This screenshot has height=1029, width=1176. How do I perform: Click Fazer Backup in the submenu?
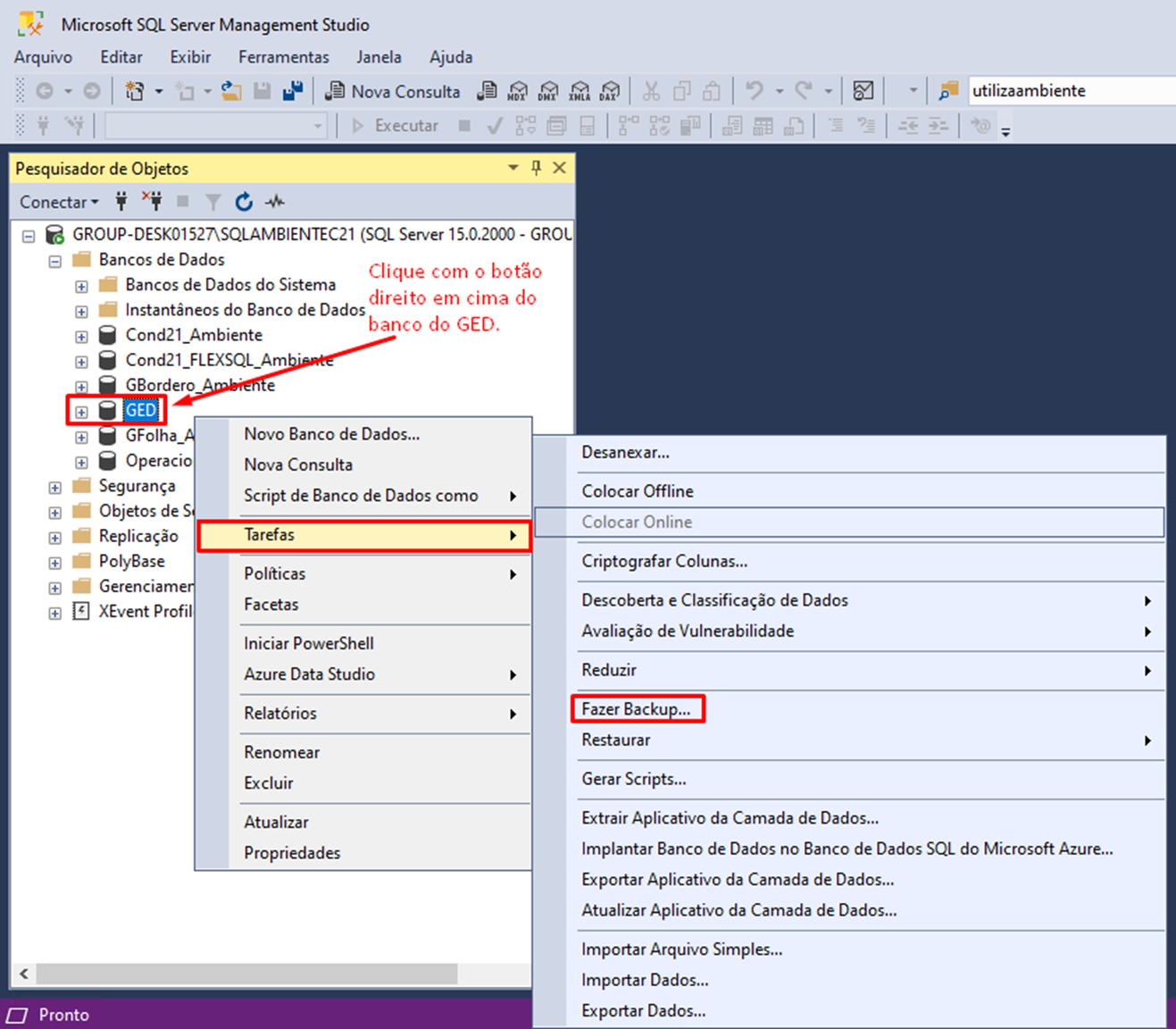[x=636, y=709]
